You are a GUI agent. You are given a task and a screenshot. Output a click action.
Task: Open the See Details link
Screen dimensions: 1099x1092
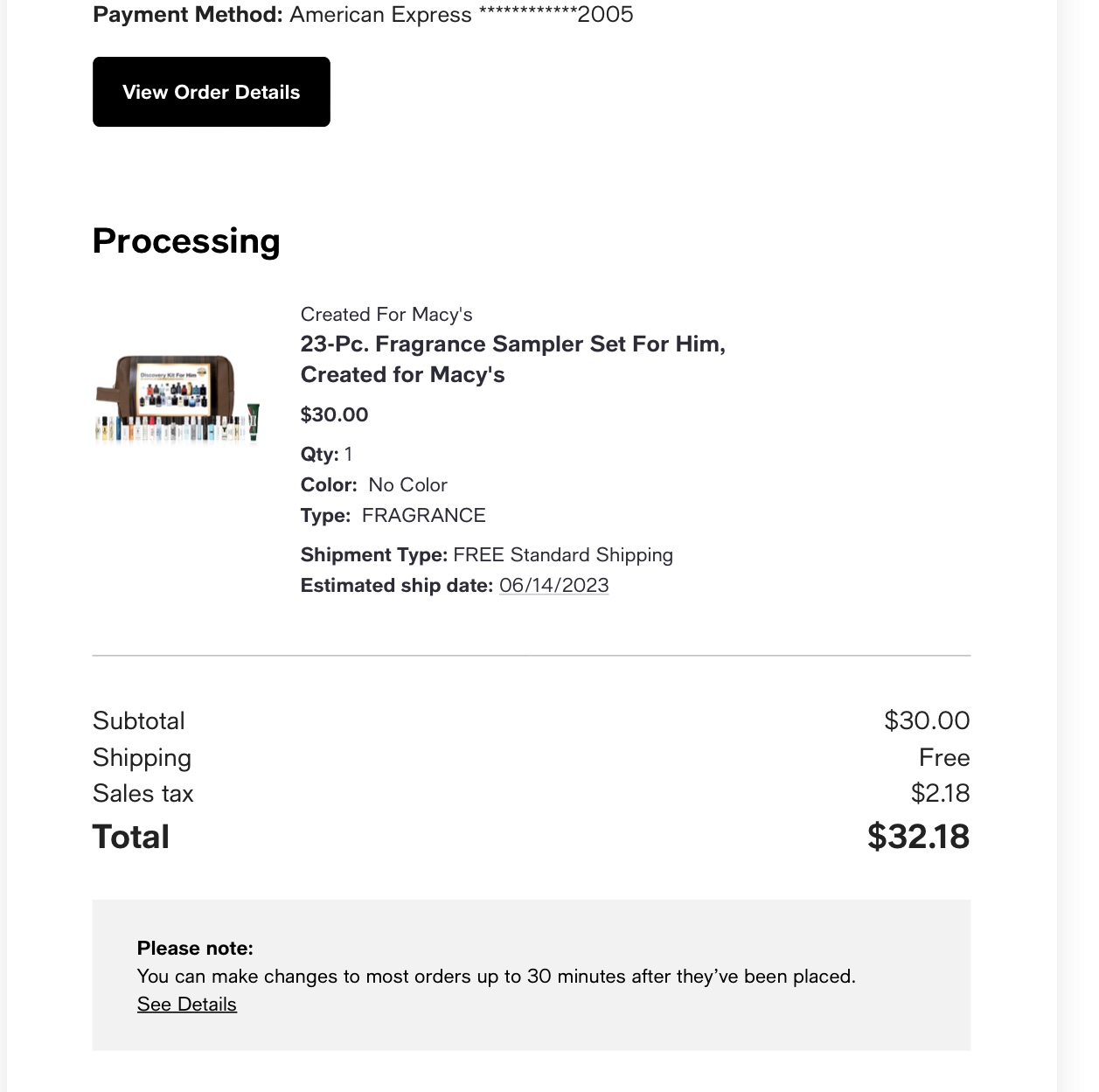coord(186,1005)
